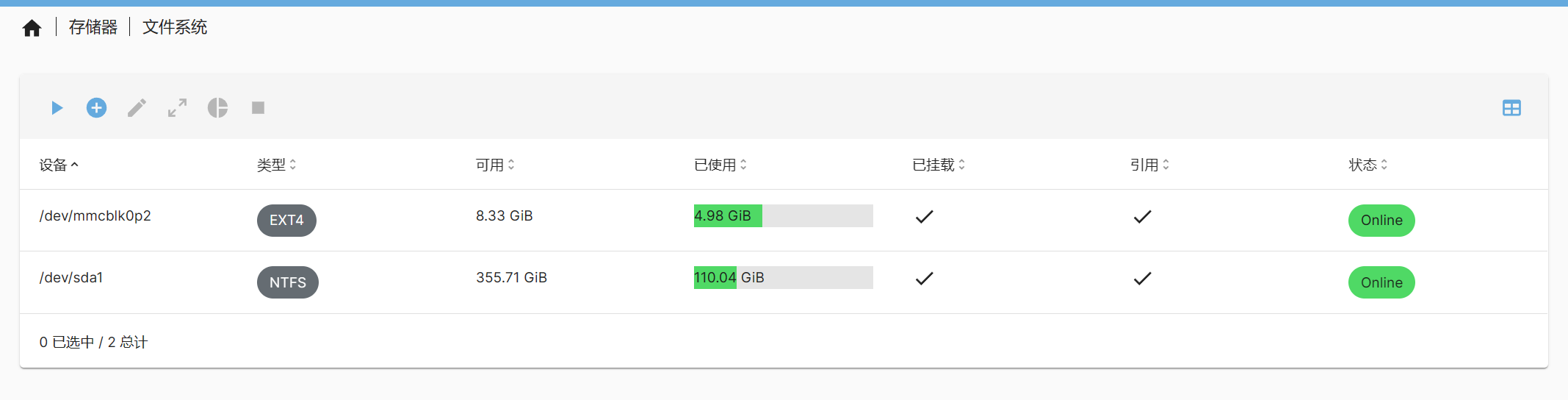Click the Online badge for /dev/sda1
The height and width of the screenshot is (400, 1568).
pos(1381,282)
